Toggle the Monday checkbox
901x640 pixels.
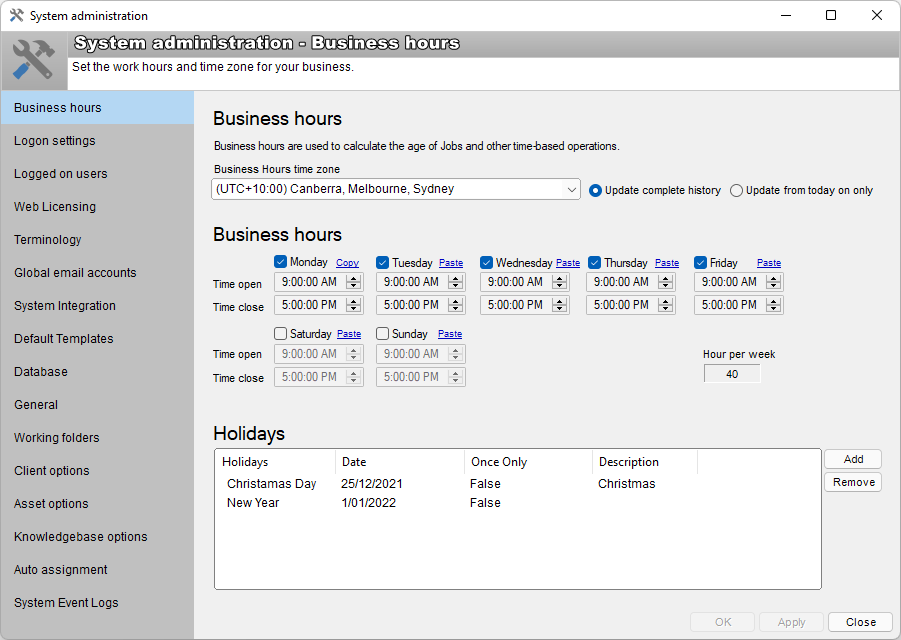click(280, 262)
